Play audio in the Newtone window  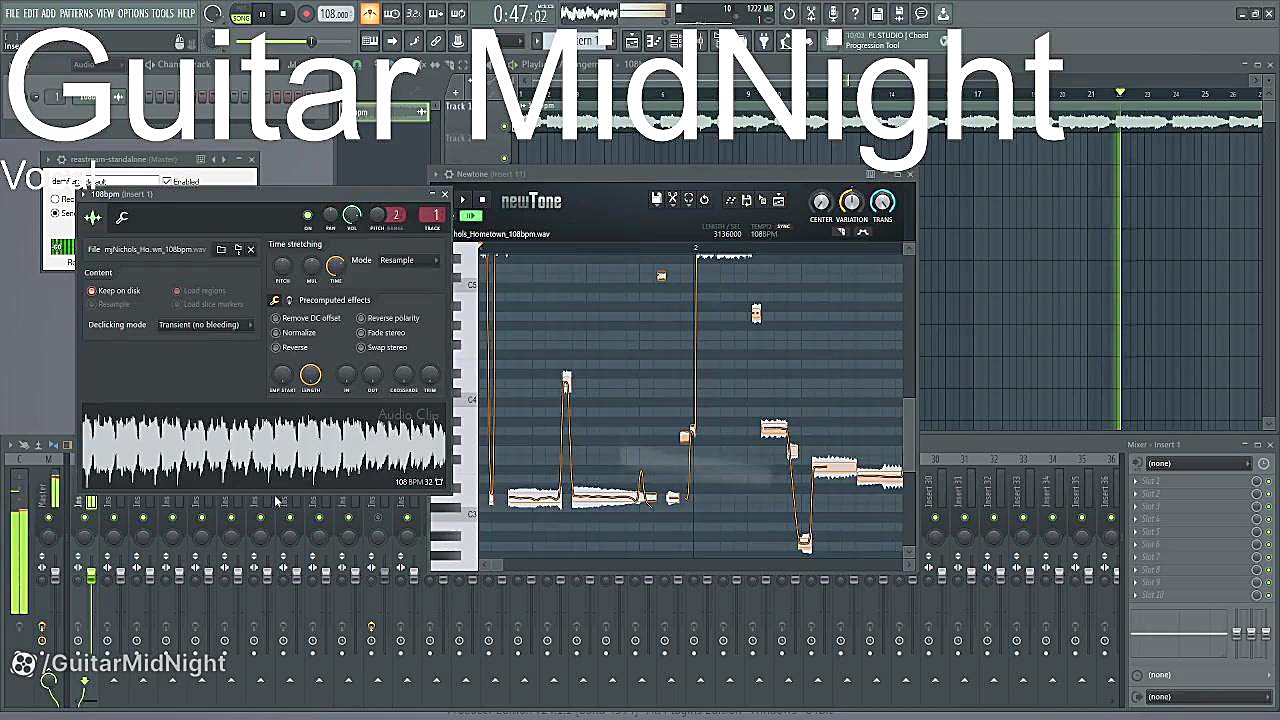click(x=462, y=200)
